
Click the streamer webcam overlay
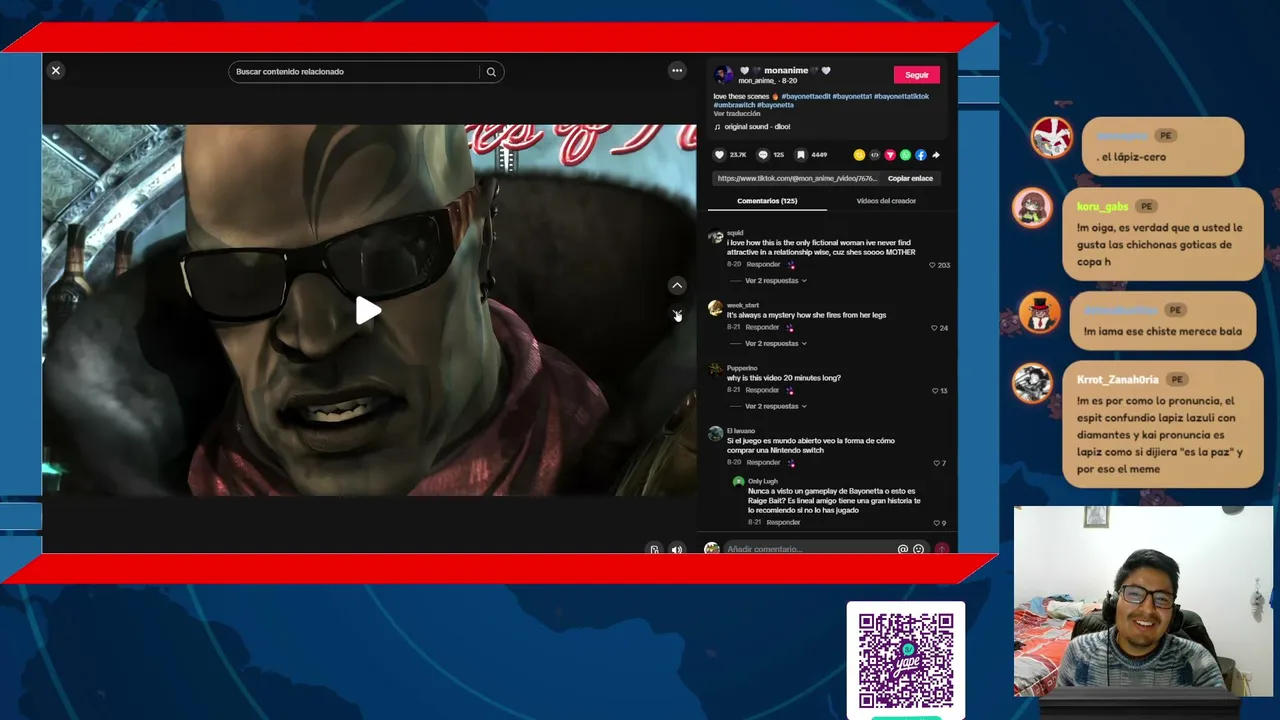1143,601
